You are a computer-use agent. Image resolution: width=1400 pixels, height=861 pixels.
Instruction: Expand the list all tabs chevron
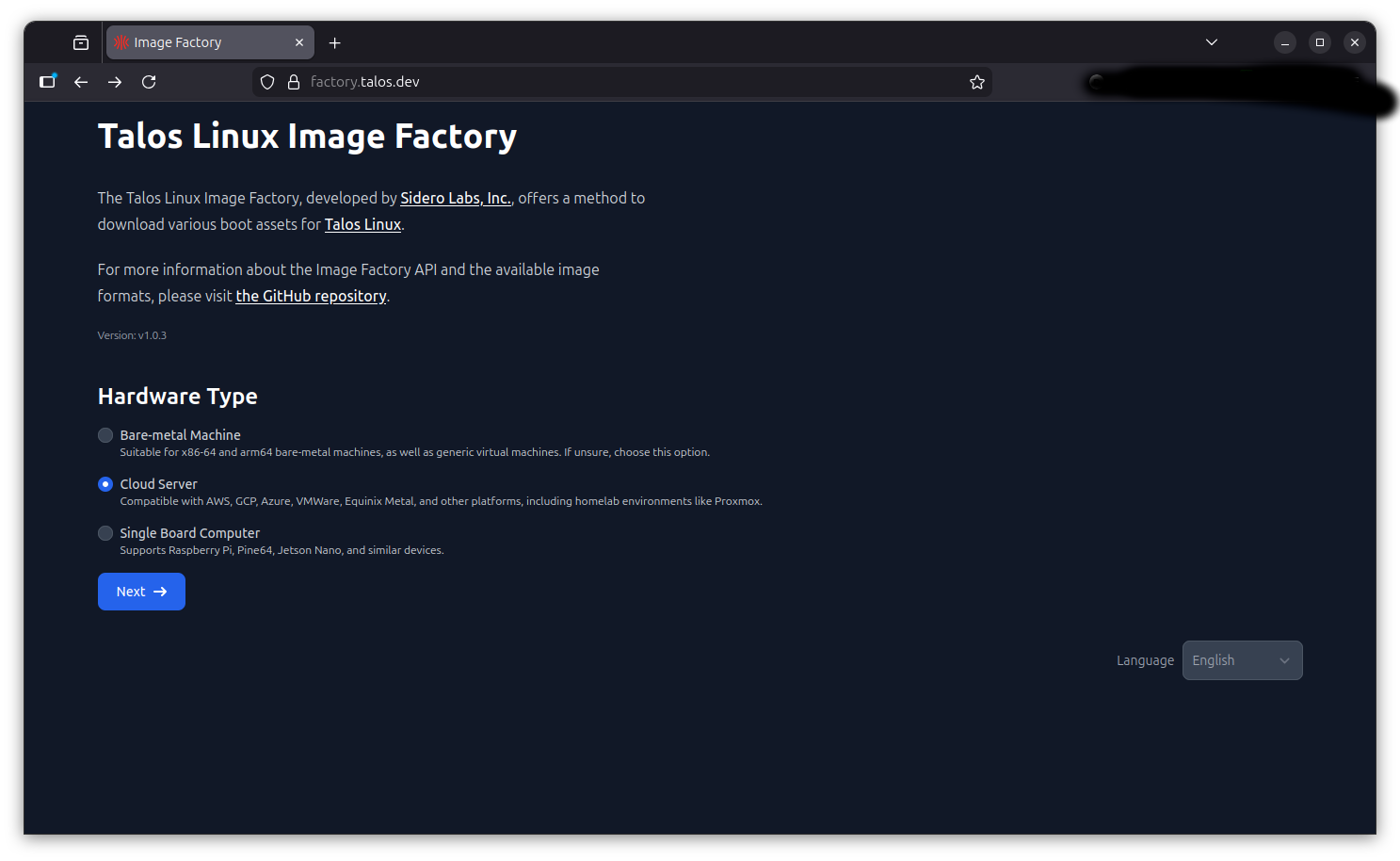1212,42
